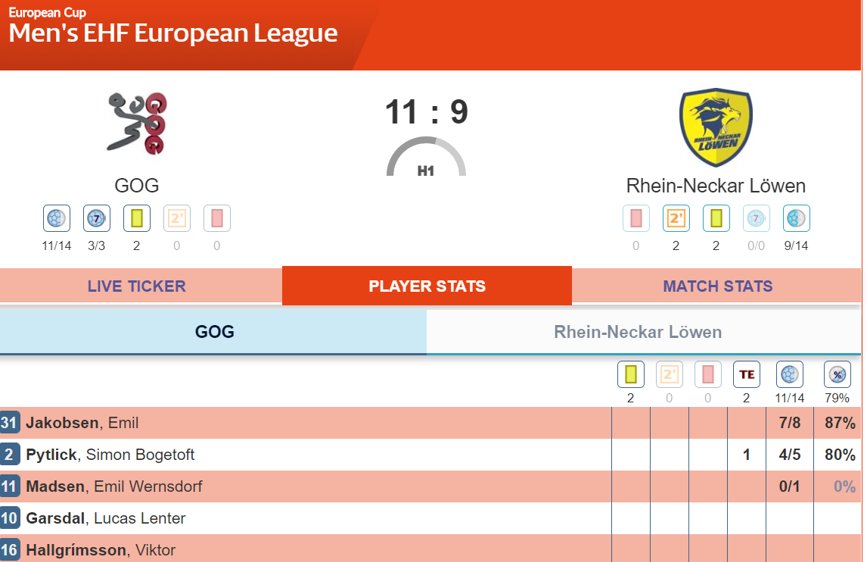Click the Rhein-Neckar Löwen team crest

pos(715,127)
